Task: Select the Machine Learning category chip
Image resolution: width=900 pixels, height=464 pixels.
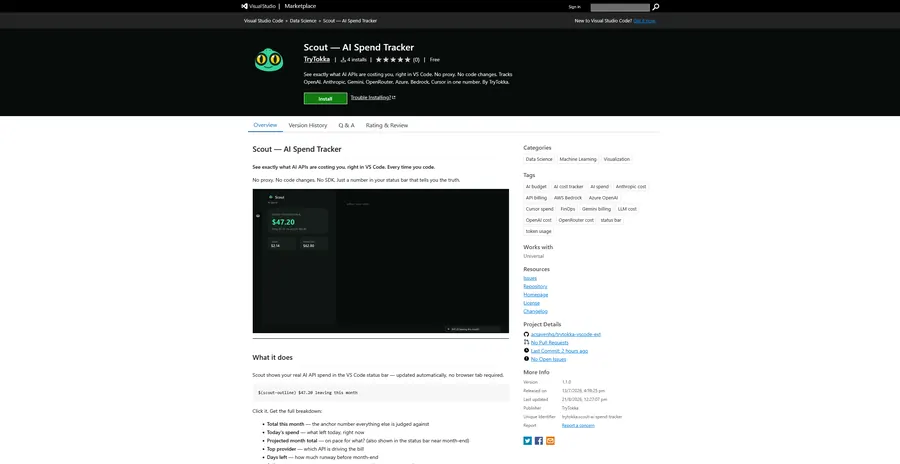Action: tap(578, 159)
